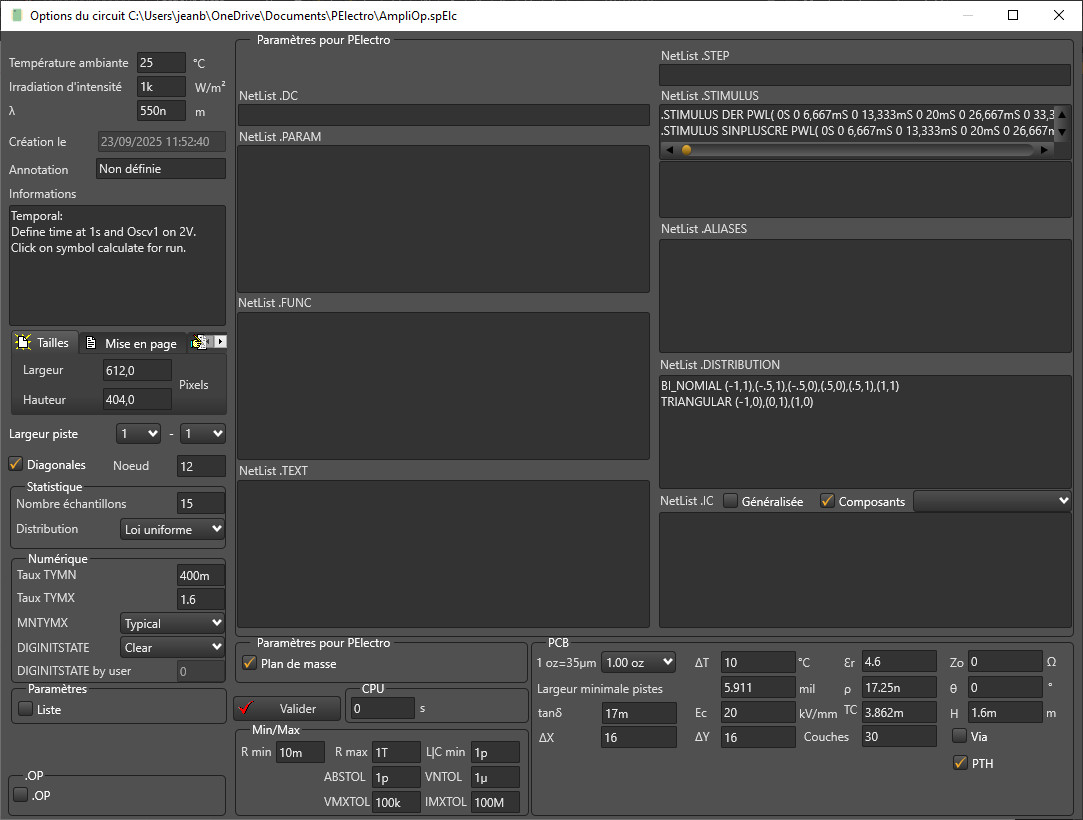Image resolution: width=1083 pixels, height=820 pixels.
Task: Click the red checkmark on Valider
Action: point(249,708)
